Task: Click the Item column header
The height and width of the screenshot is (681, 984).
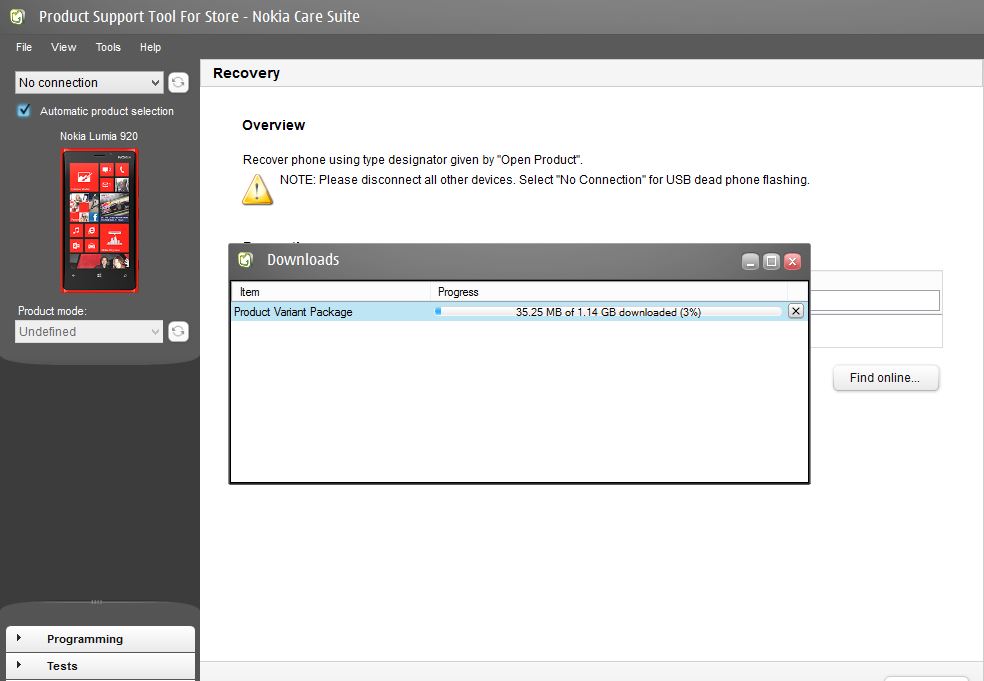Action: (x=331, y=292)
